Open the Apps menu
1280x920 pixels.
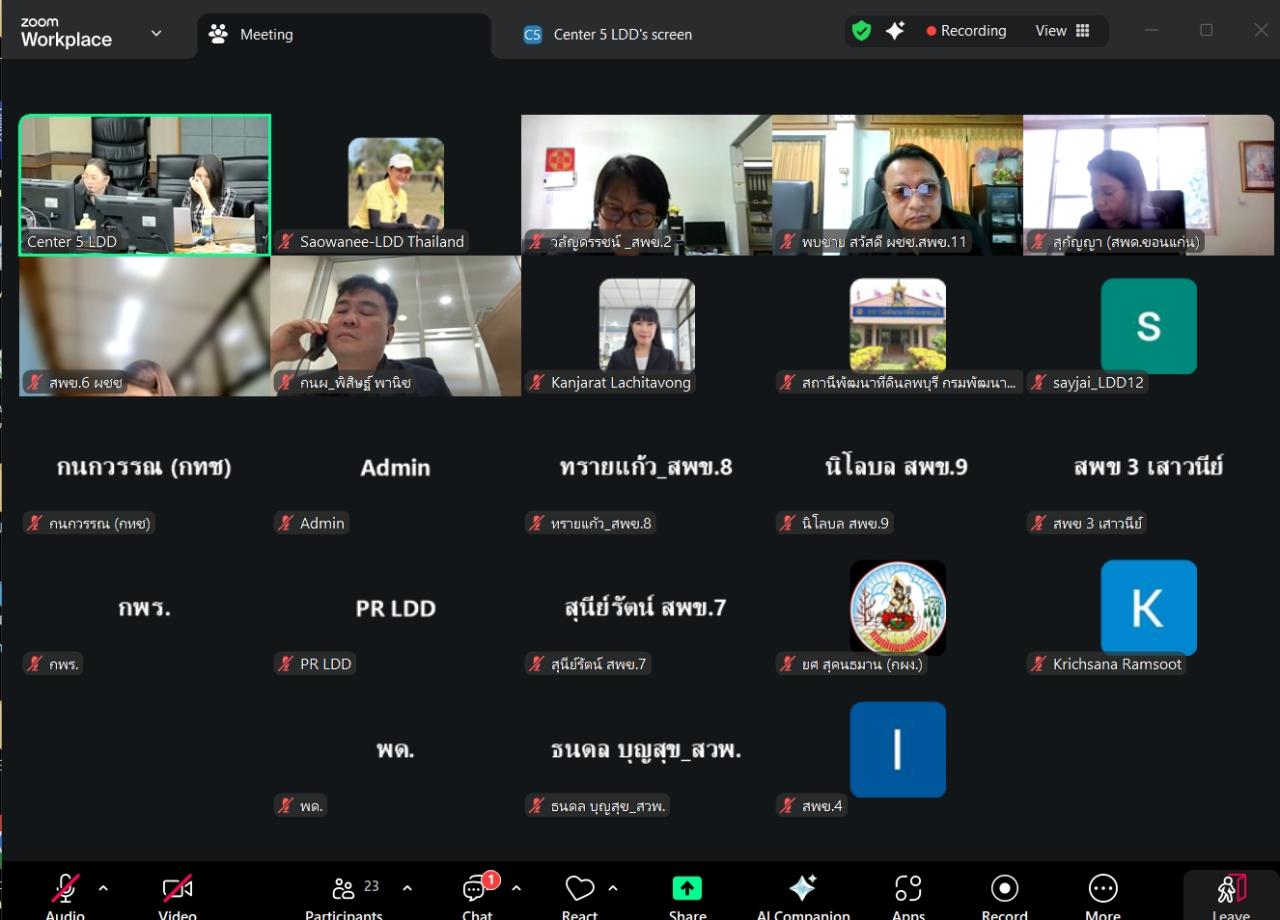908,890
